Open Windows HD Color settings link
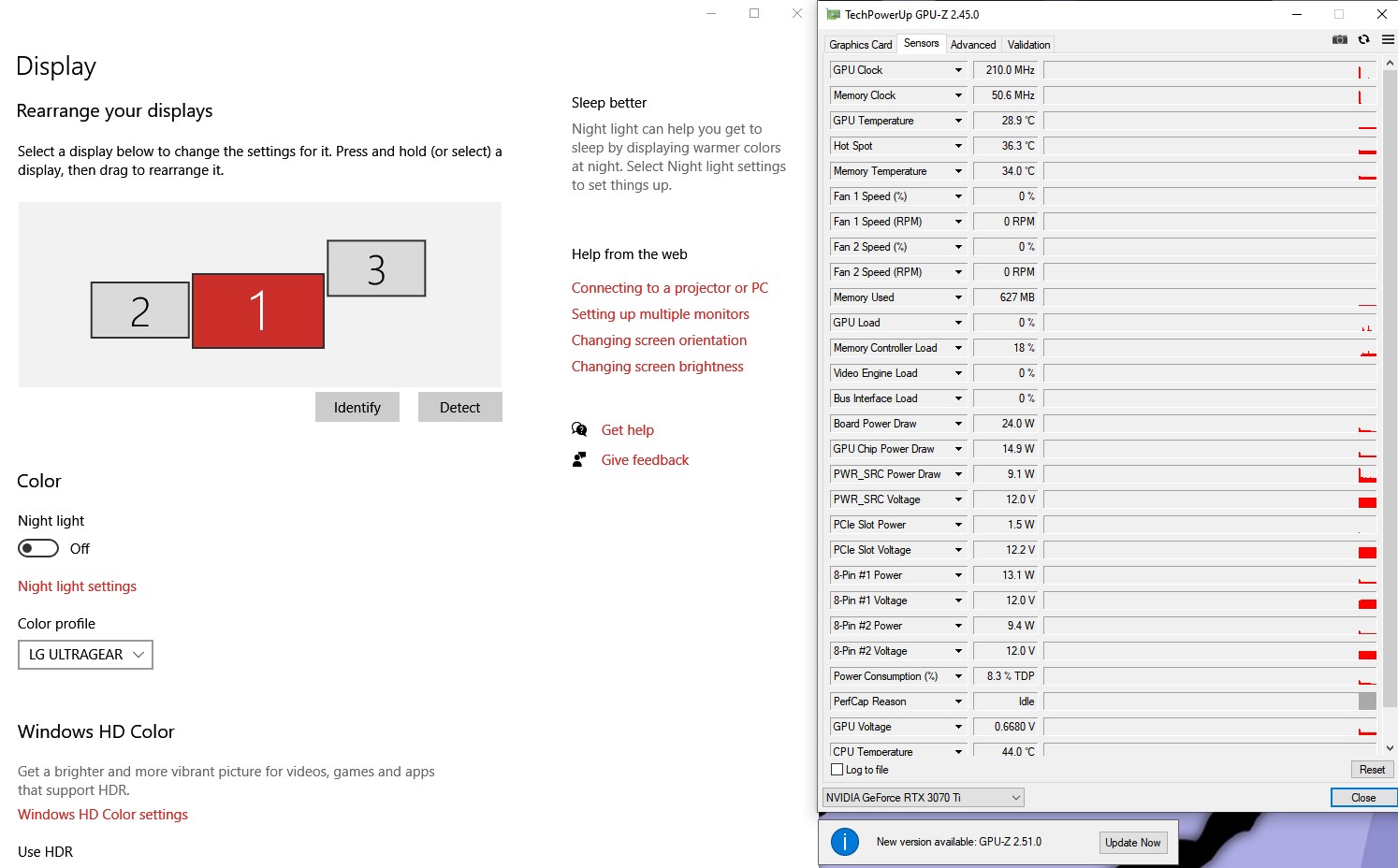 (x=103, y=815)
